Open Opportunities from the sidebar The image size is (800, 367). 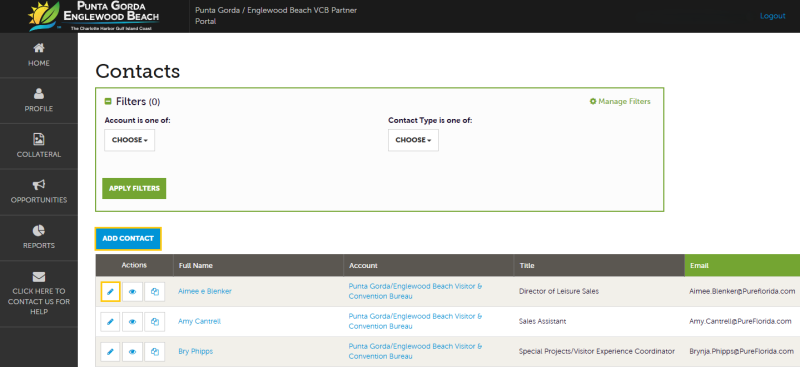click(39, 192)
